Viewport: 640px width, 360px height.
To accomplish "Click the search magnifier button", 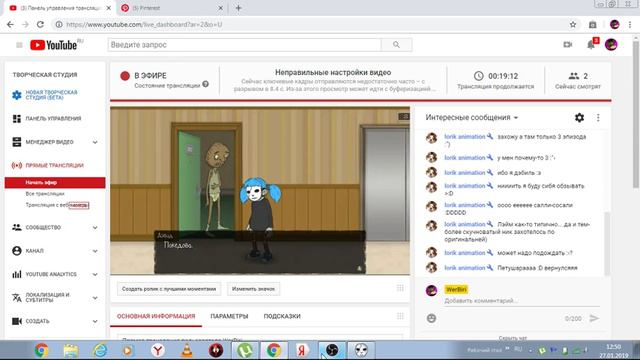I will [x=396, y=45].
